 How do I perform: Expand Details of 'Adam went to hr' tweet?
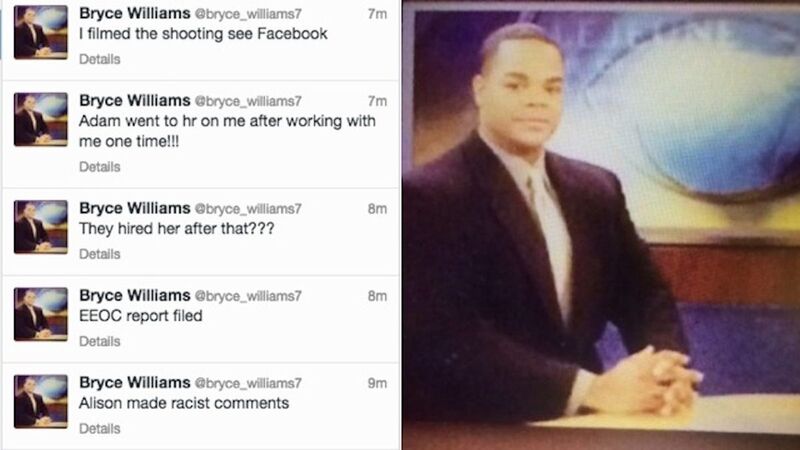tap(99, 167)
